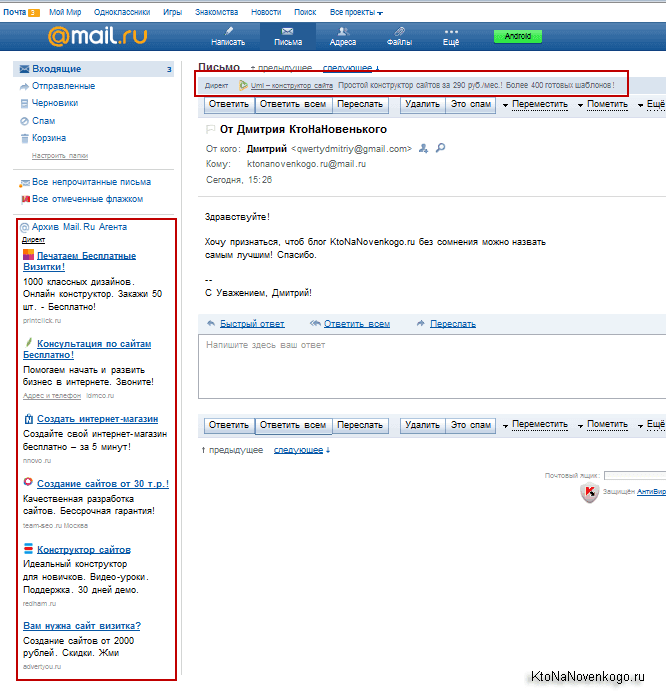Expand the Все проекты dropdown
The height and width of the screenshot is (700, 666).
[x=356, y=12]
